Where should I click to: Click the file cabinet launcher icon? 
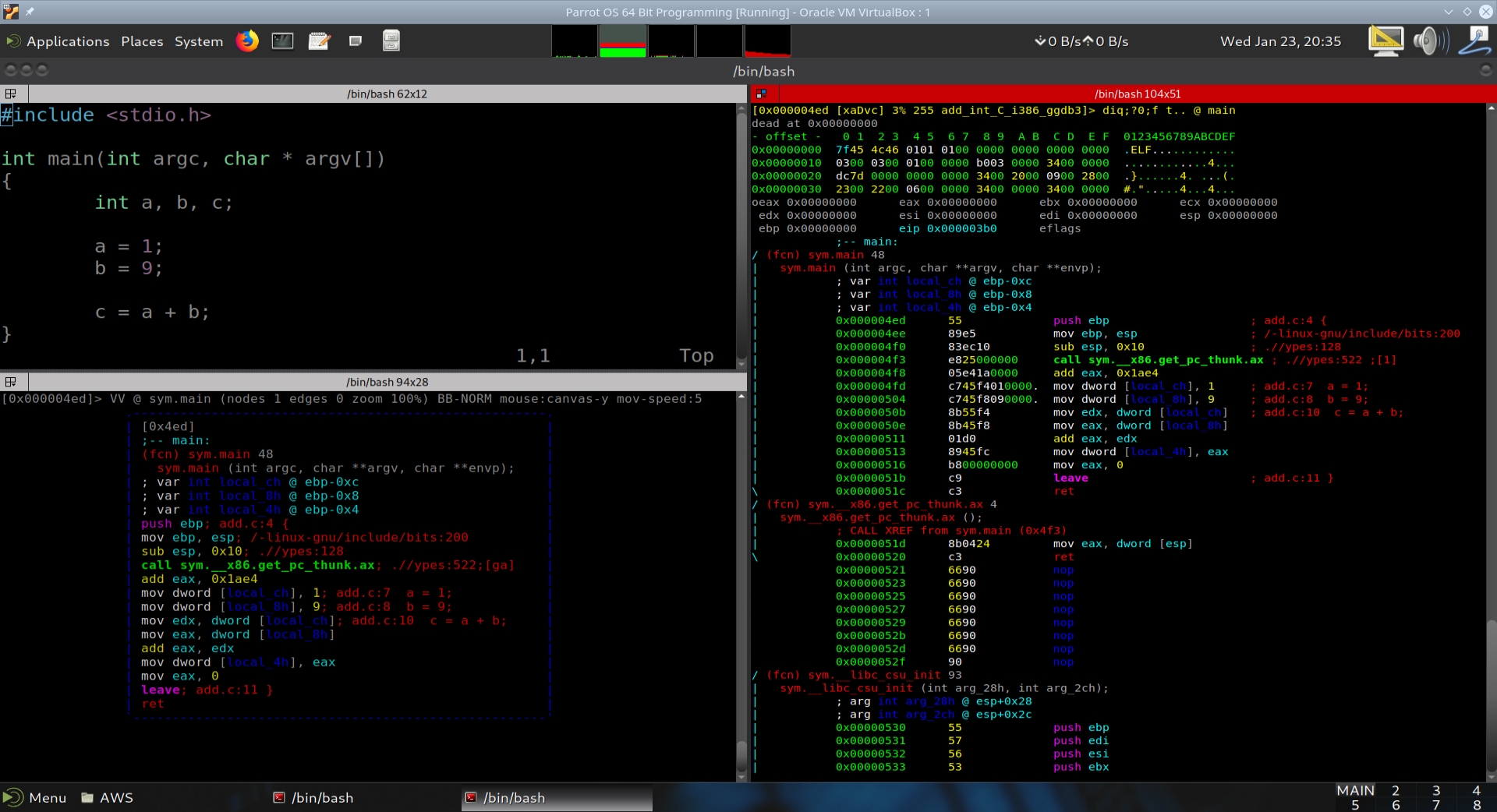pyautogui.click(x=391, y=41)
